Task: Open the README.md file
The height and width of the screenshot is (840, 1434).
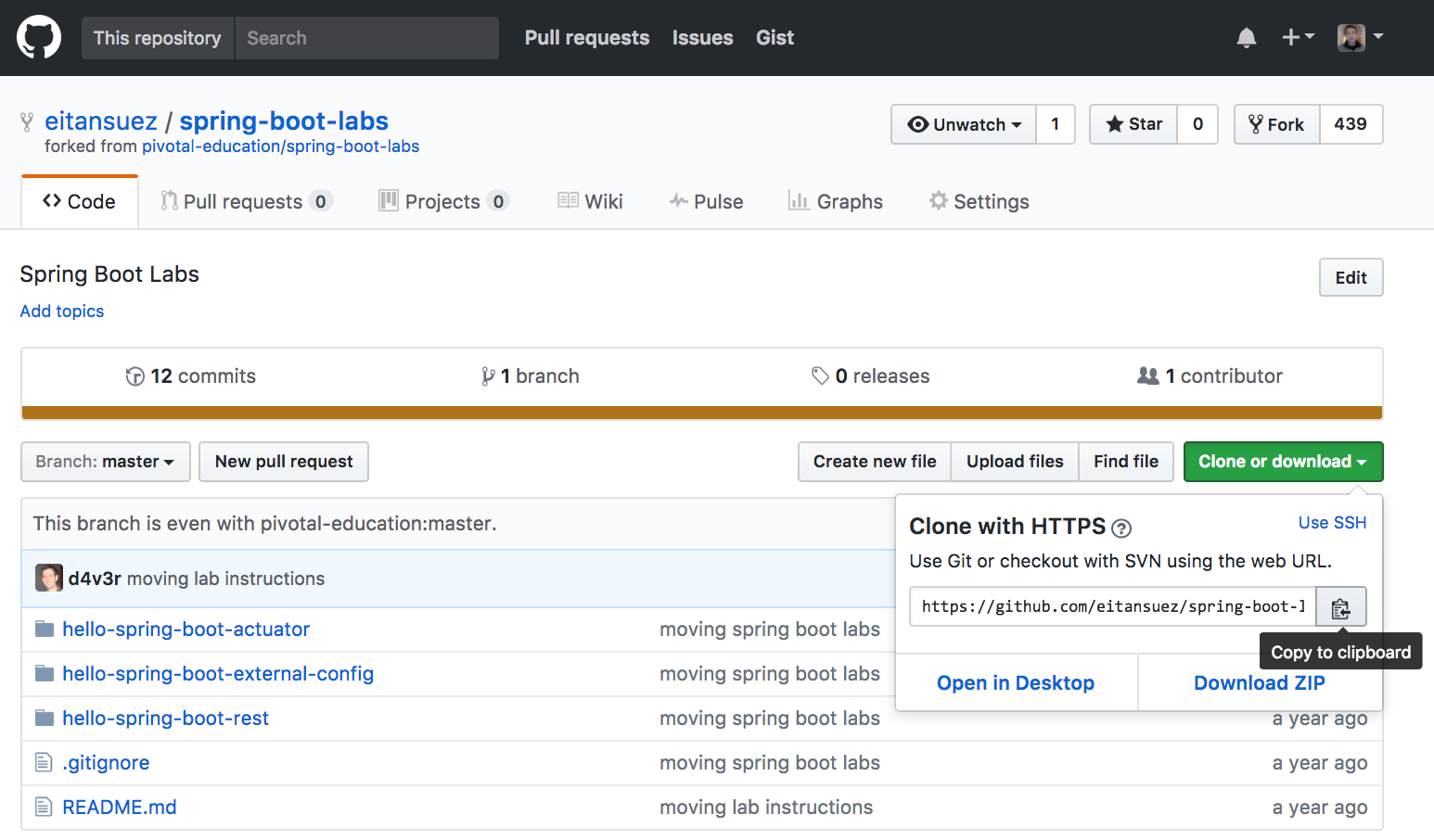Action: click(x=120, y=808)
